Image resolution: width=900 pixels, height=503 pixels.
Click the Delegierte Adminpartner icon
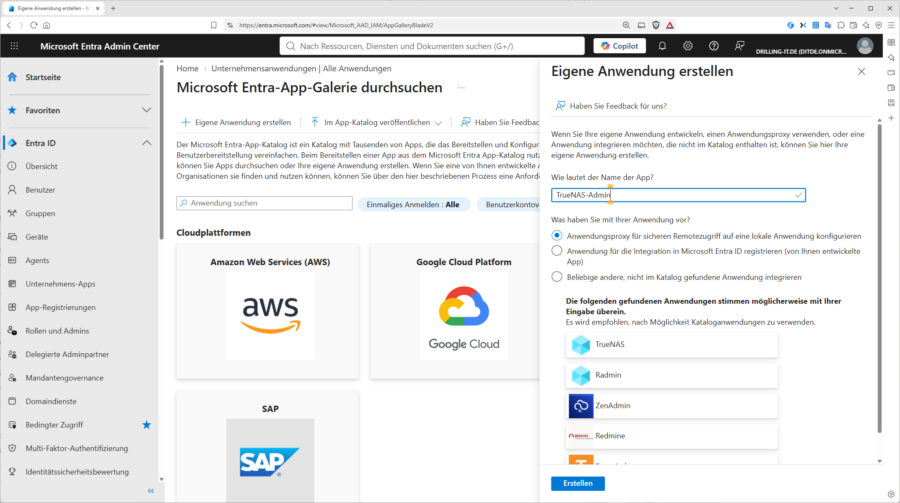coord(12,354)
